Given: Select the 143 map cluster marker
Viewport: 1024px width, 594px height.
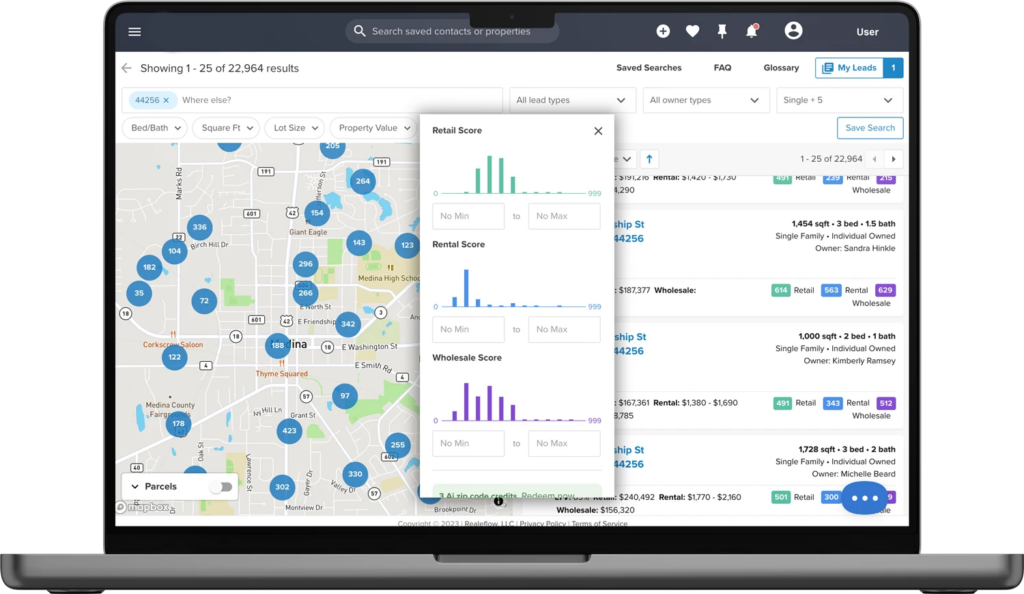Looking at the screenshot, I should point(359,243).
